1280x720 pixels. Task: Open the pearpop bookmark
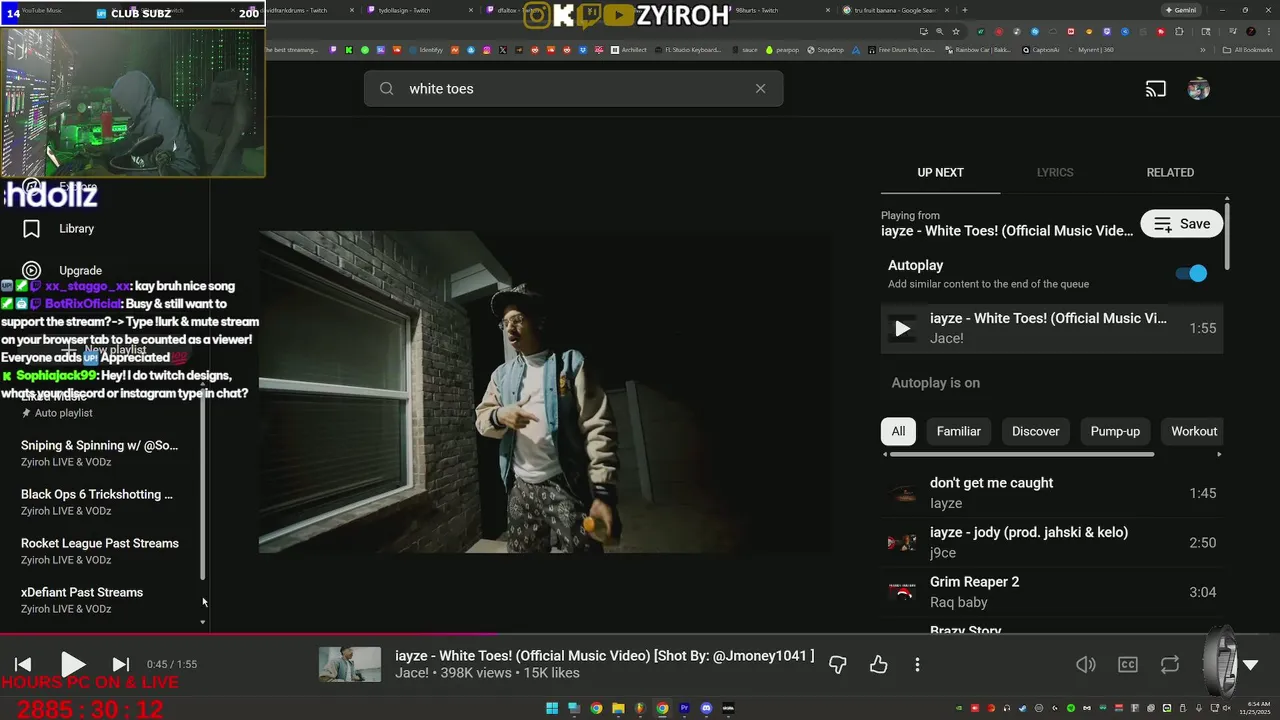[782, 49]
